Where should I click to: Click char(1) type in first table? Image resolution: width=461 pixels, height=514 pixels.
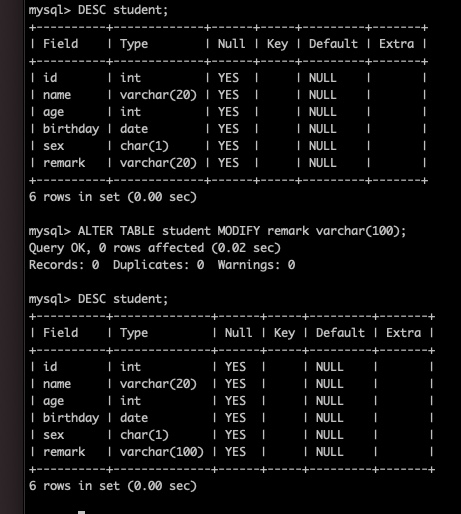pyautogui.click(x=144, y=146)
